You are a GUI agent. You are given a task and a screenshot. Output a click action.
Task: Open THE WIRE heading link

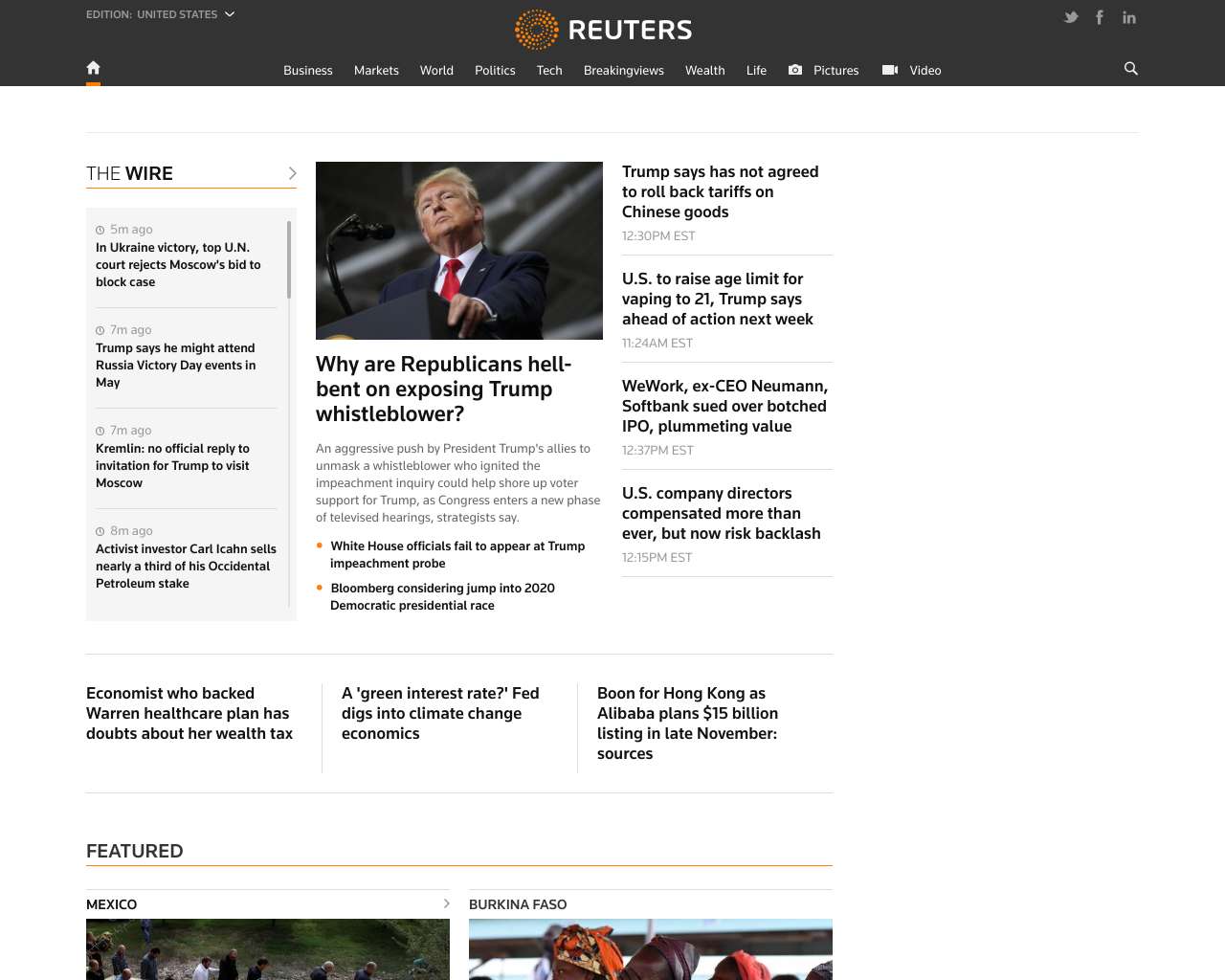(129, 173)
